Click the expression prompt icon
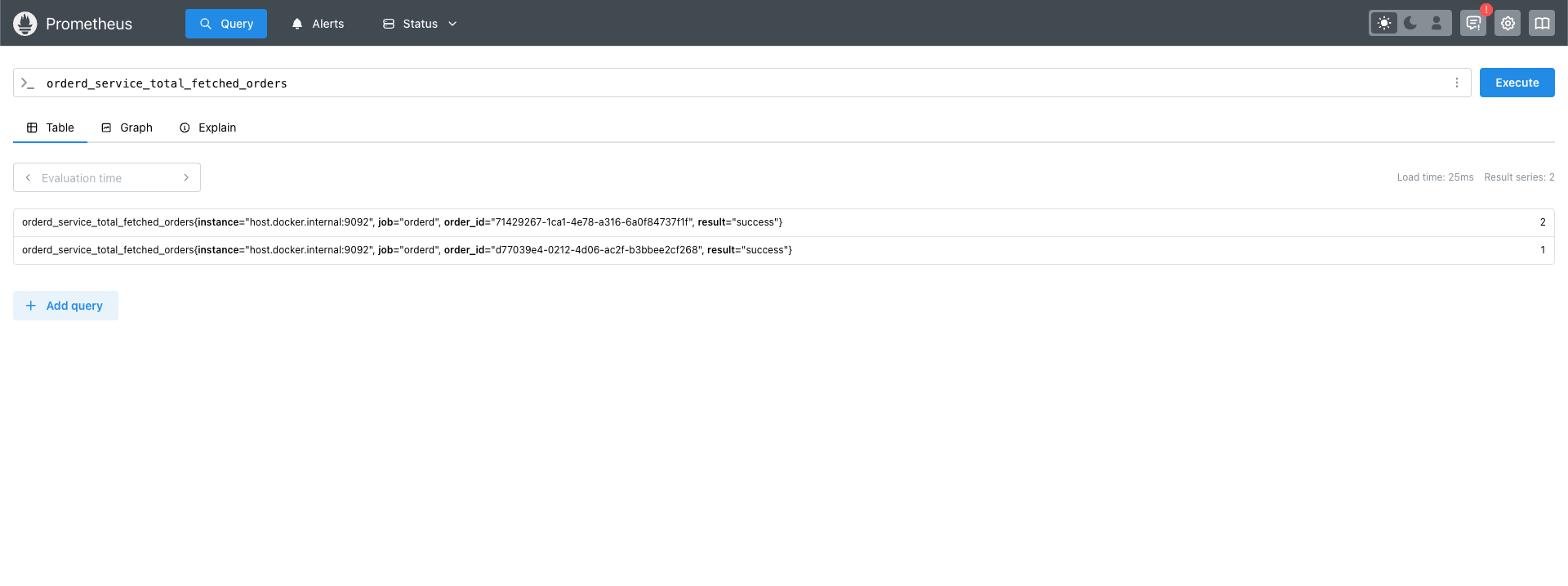This screenshot has width=1568, height=586. tap(28, 83)
